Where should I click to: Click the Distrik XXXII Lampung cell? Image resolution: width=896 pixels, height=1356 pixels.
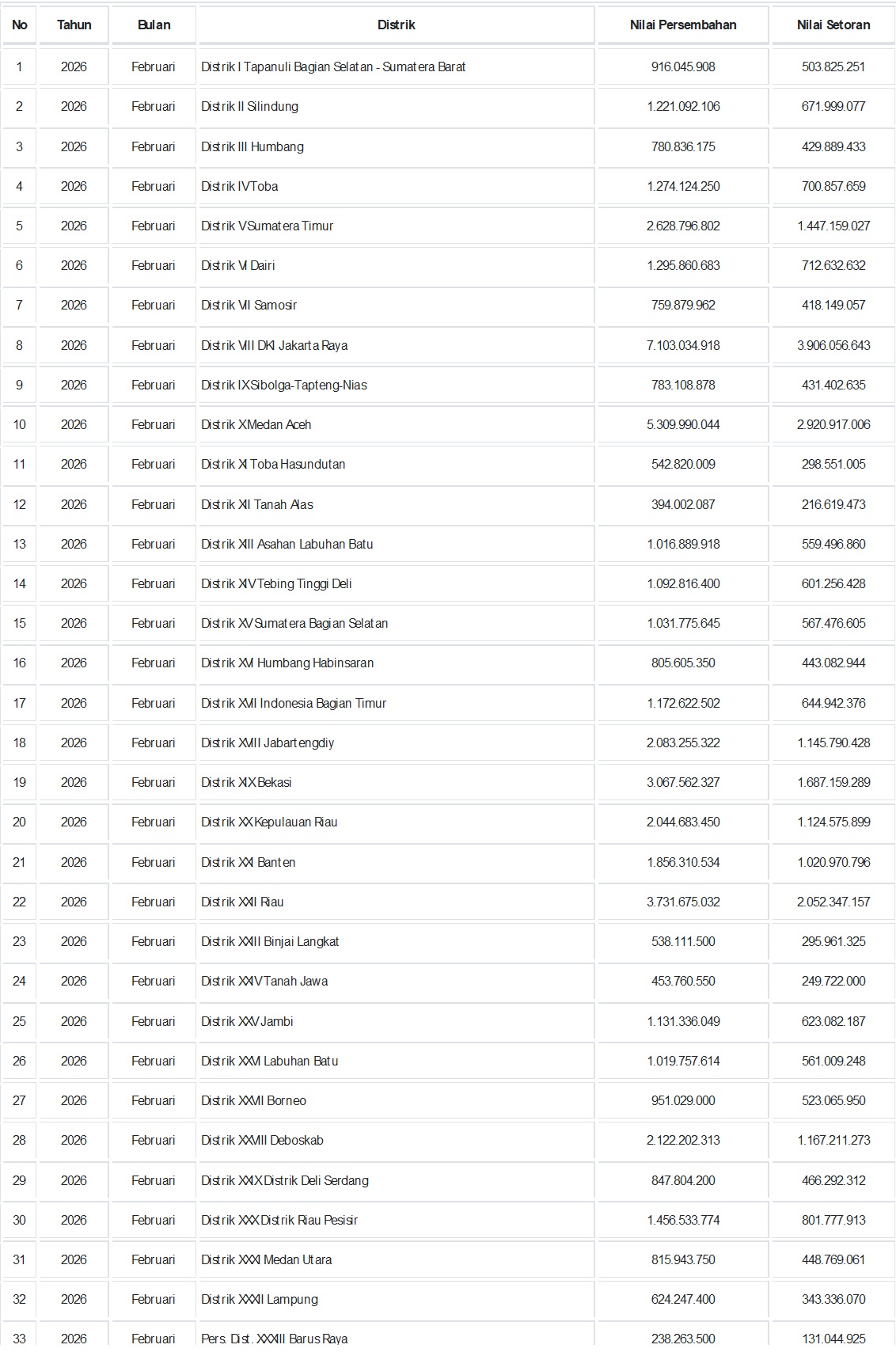[259, 1300]
